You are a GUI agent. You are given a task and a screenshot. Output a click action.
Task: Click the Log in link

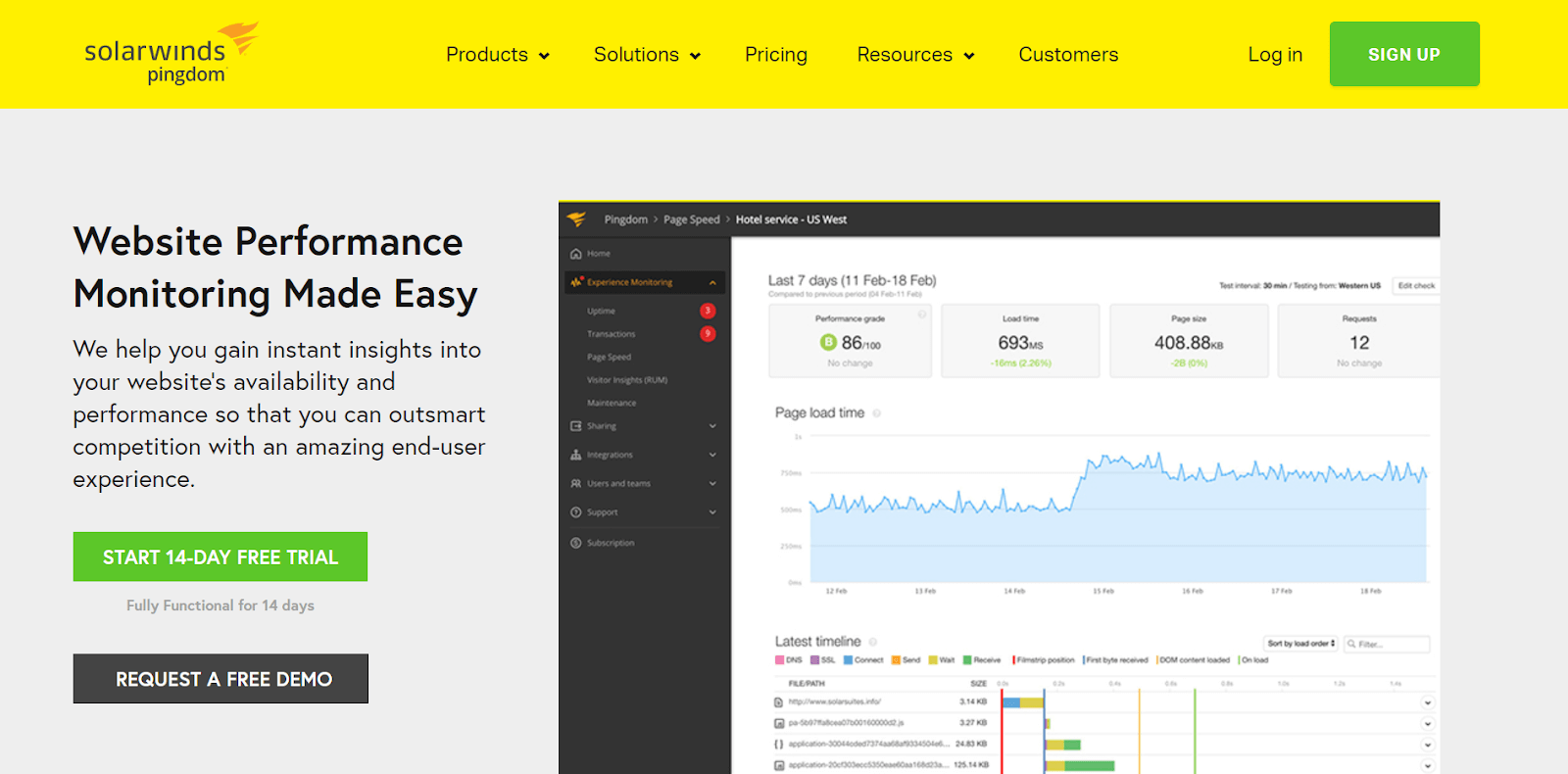click(x=1275, y=55)
